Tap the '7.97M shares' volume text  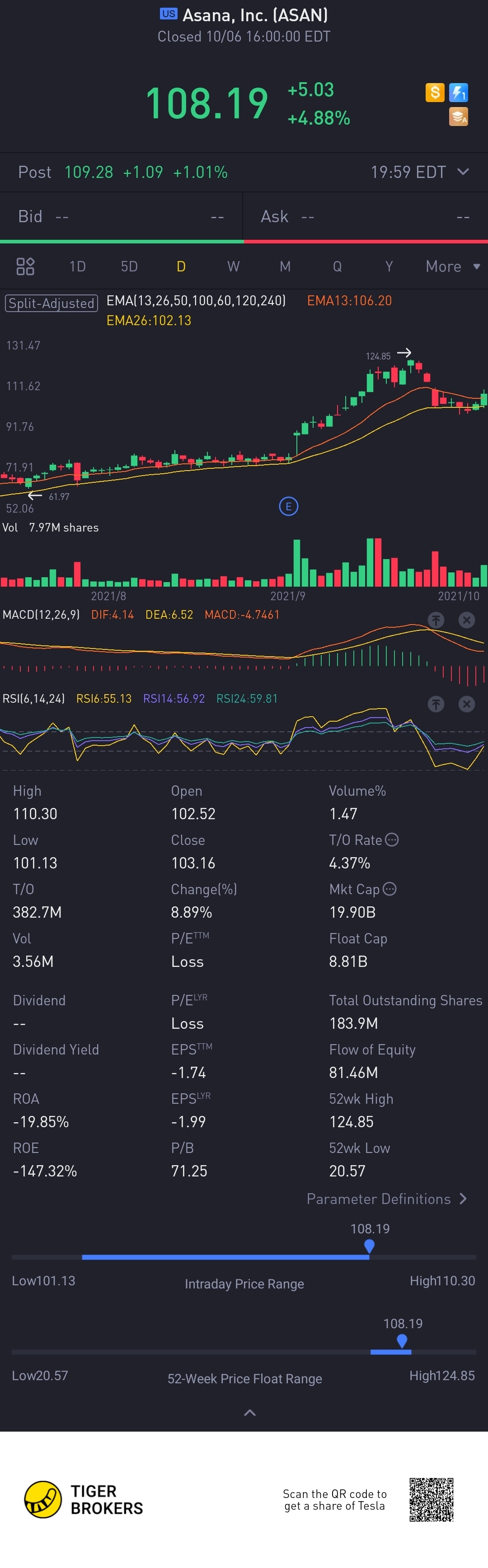click(64, 528)
